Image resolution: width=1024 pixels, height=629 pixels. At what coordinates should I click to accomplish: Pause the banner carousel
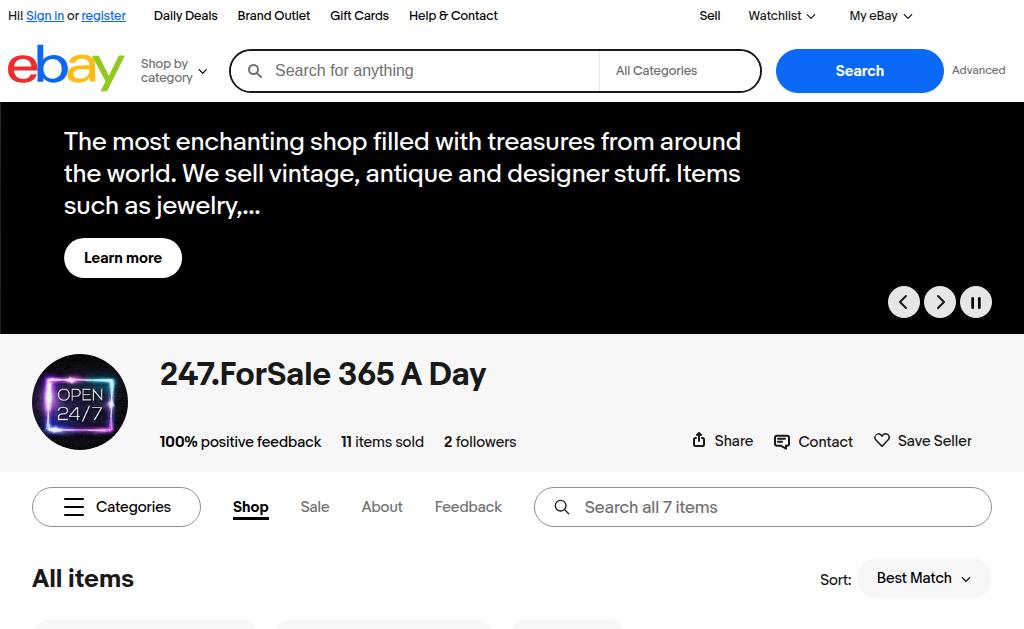coord(976,302)
